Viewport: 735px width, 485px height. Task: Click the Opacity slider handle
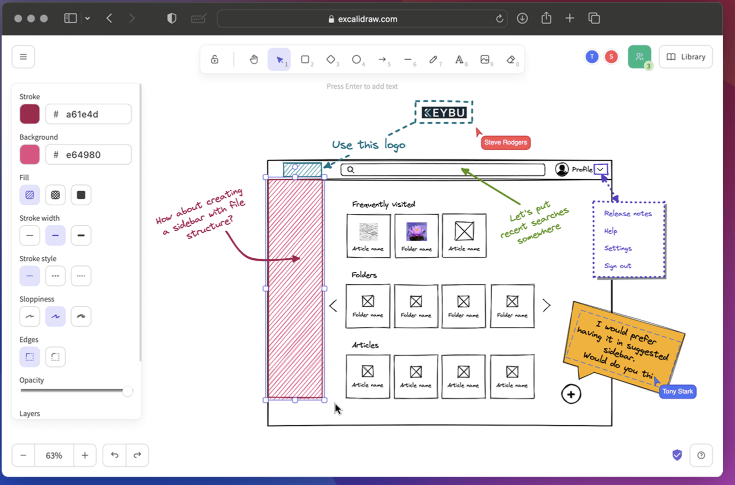point(127,391)
